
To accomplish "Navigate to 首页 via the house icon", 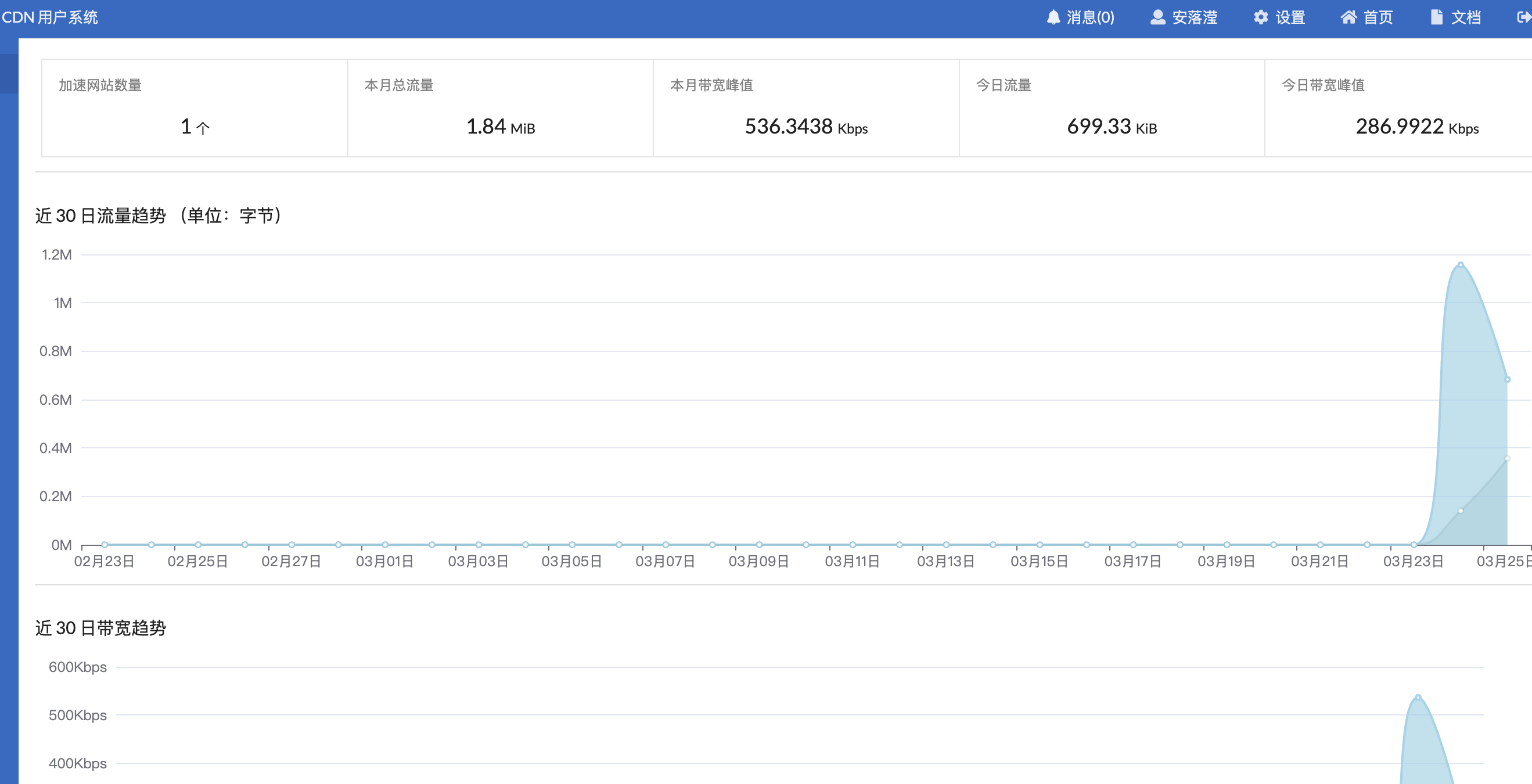I will pyautogui.click(x=1350, y=17).
